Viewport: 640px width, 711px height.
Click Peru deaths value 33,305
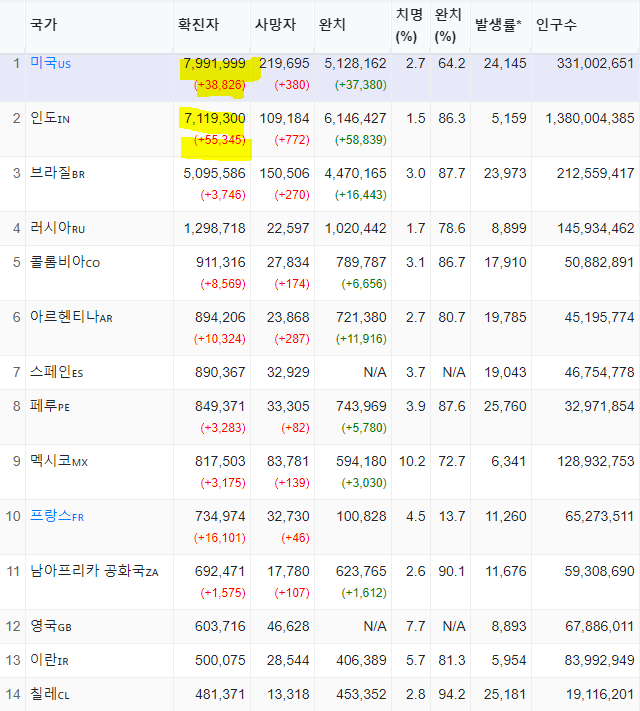pos(288,406)
